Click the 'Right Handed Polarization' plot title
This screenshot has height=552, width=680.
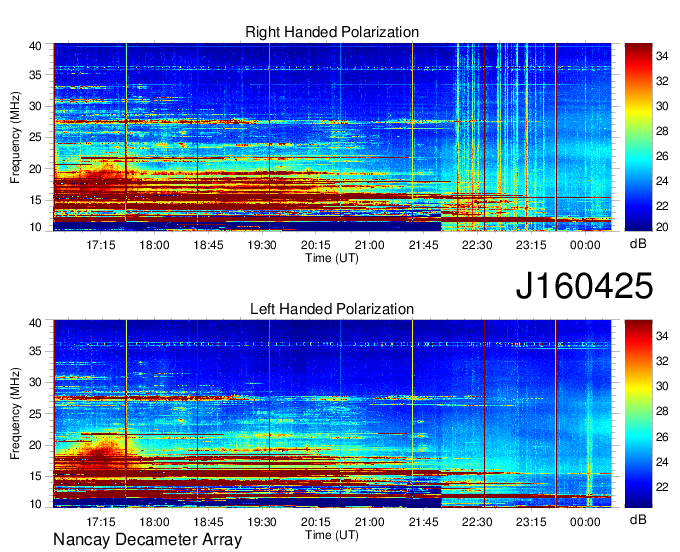(332, 32)
